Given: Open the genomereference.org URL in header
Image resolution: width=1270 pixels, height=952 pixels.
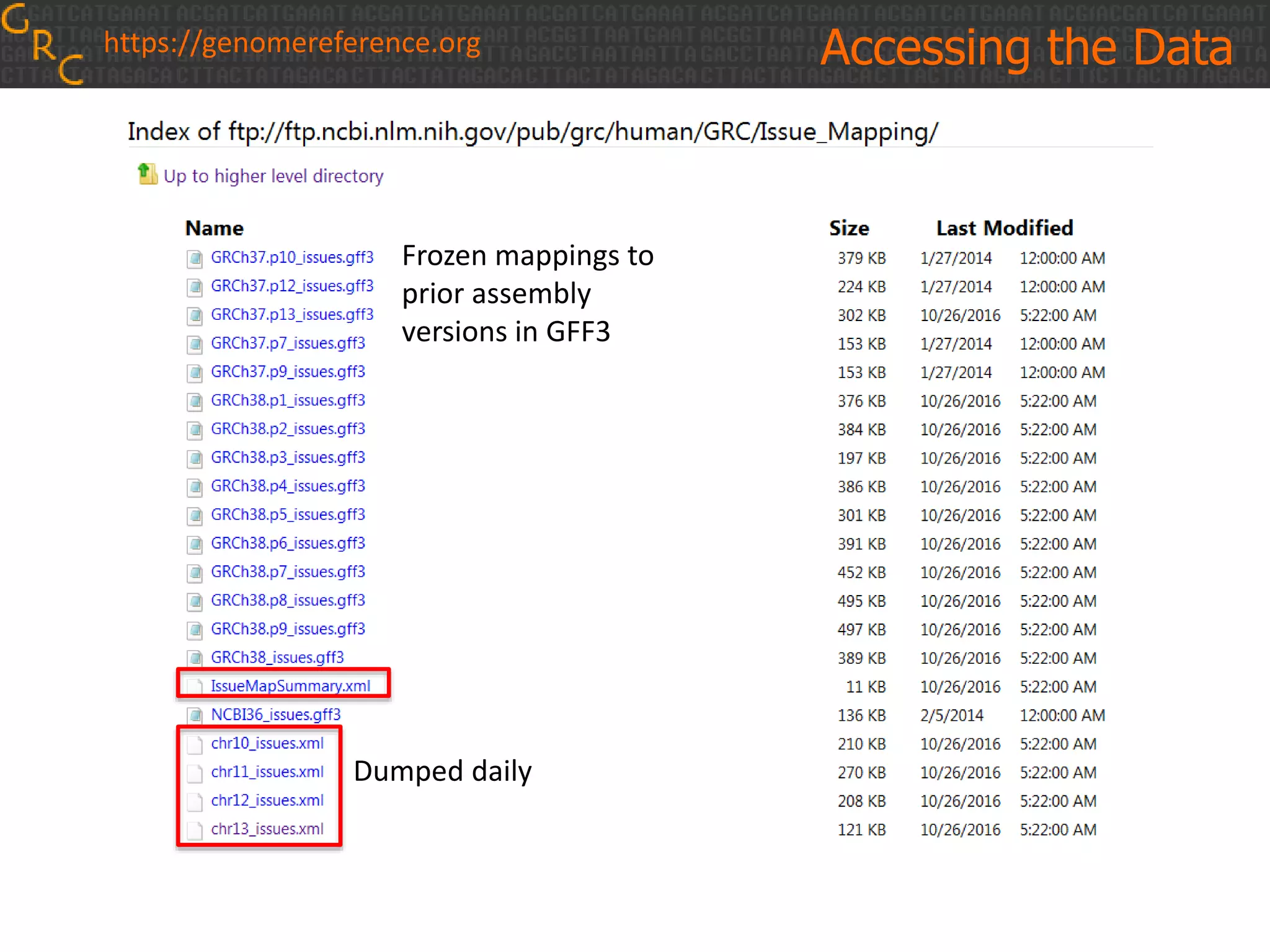Looking at the screenshot, I should 292,43.
